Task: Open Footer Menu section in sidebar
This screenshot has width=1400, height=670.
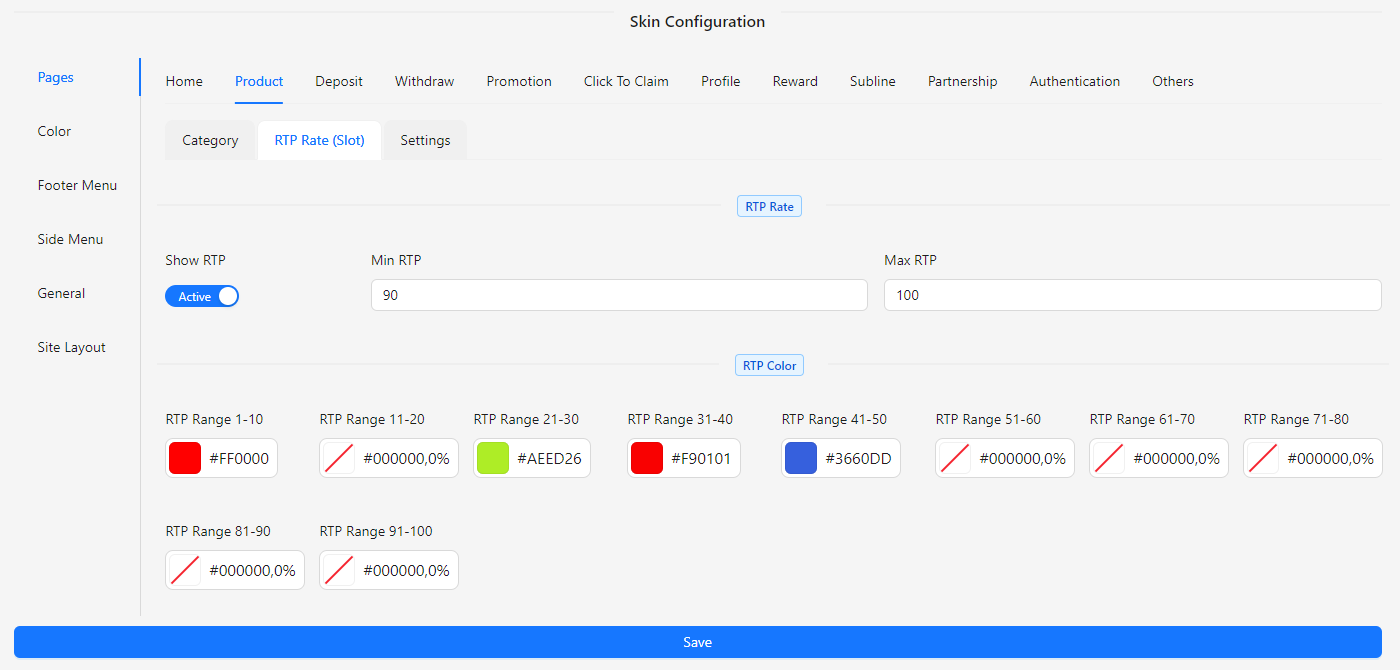Action: point(77,185)
